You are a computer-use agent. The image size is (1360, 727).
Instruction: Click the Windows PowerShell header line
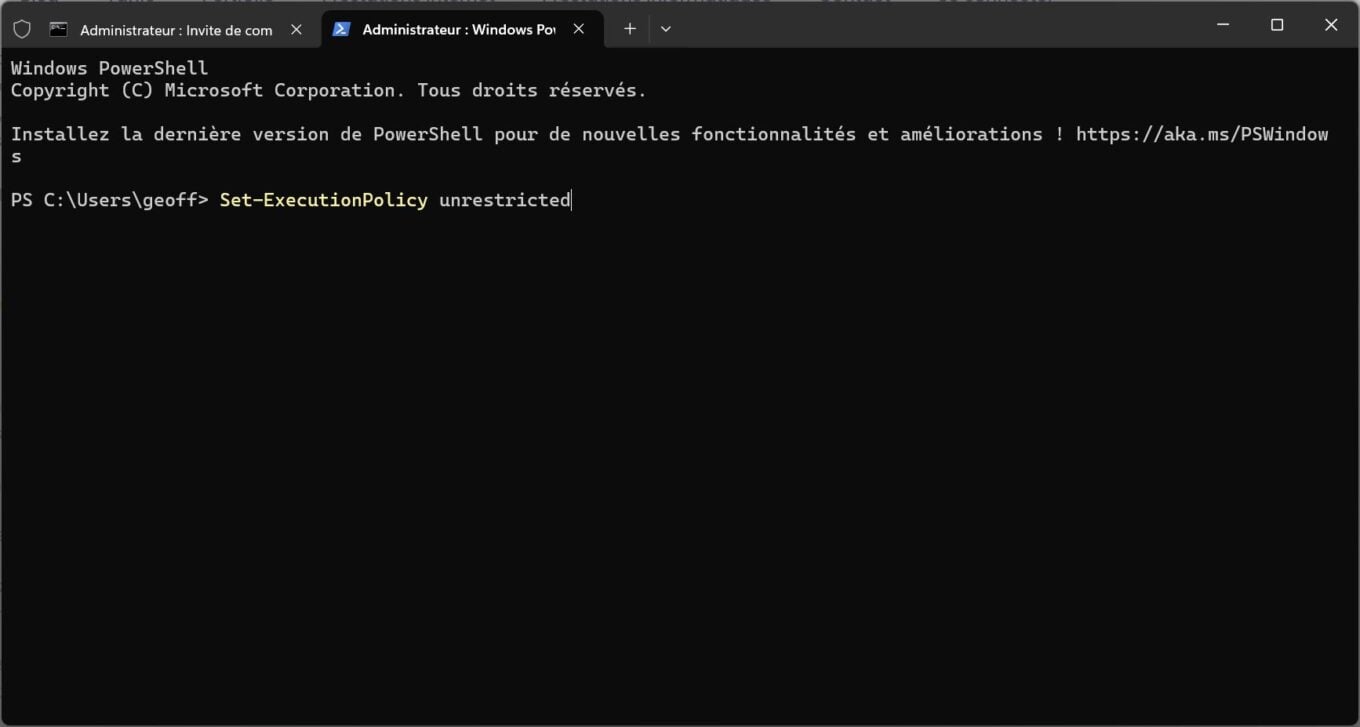tap(109, 68)
